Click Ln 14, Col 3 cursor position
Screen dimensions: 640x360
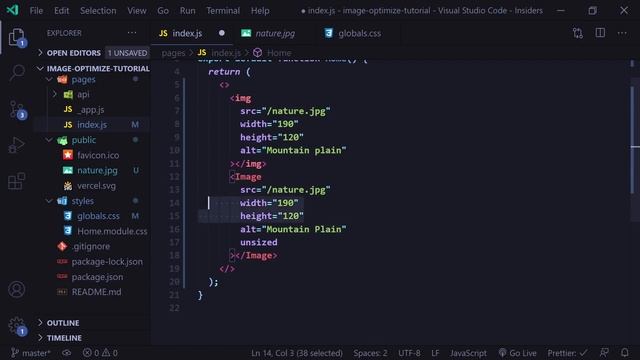(297, 353)
